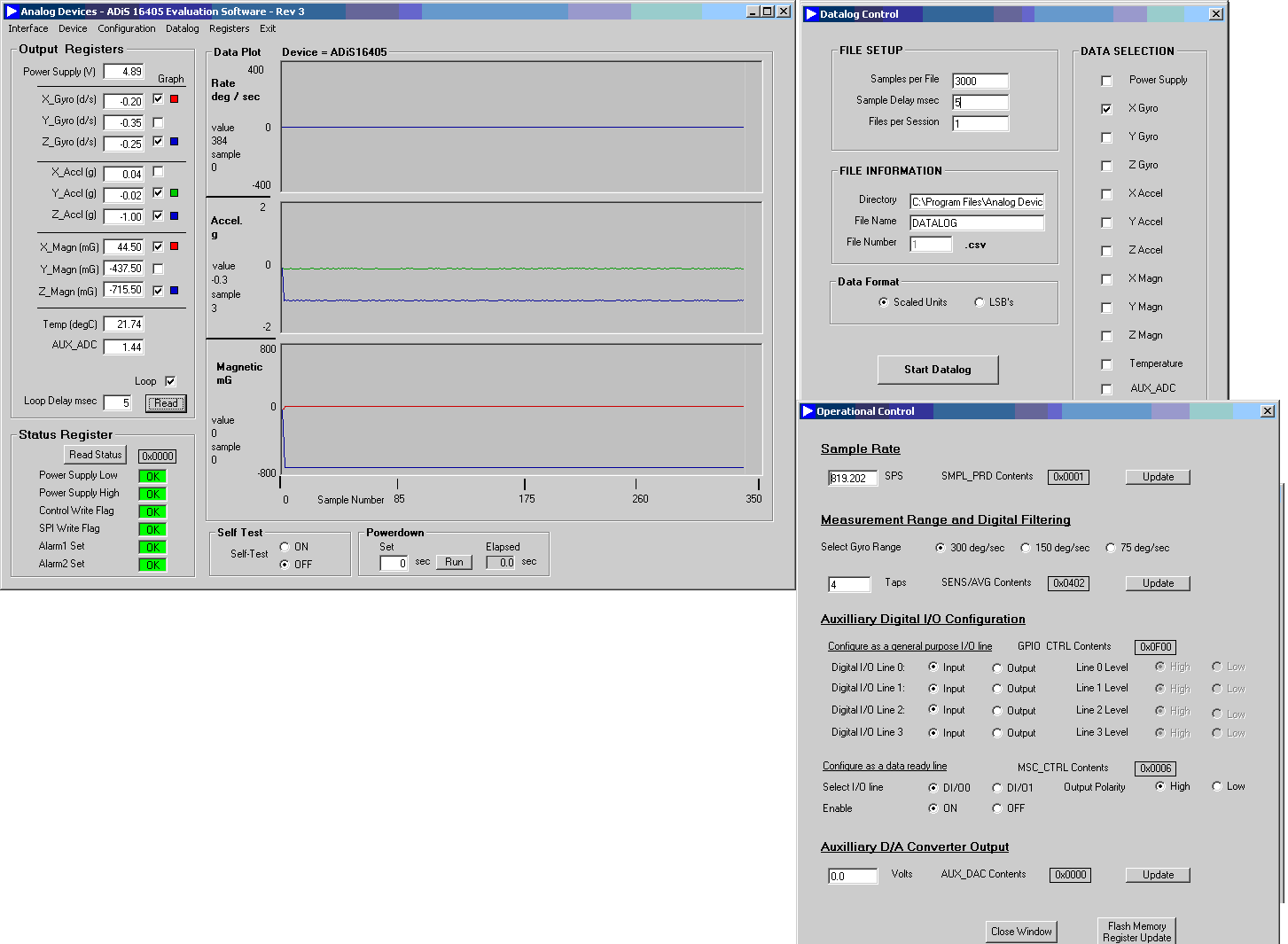Click the Close Window button
This screenshot has height=944, width=1288.
coord(1021,932)
